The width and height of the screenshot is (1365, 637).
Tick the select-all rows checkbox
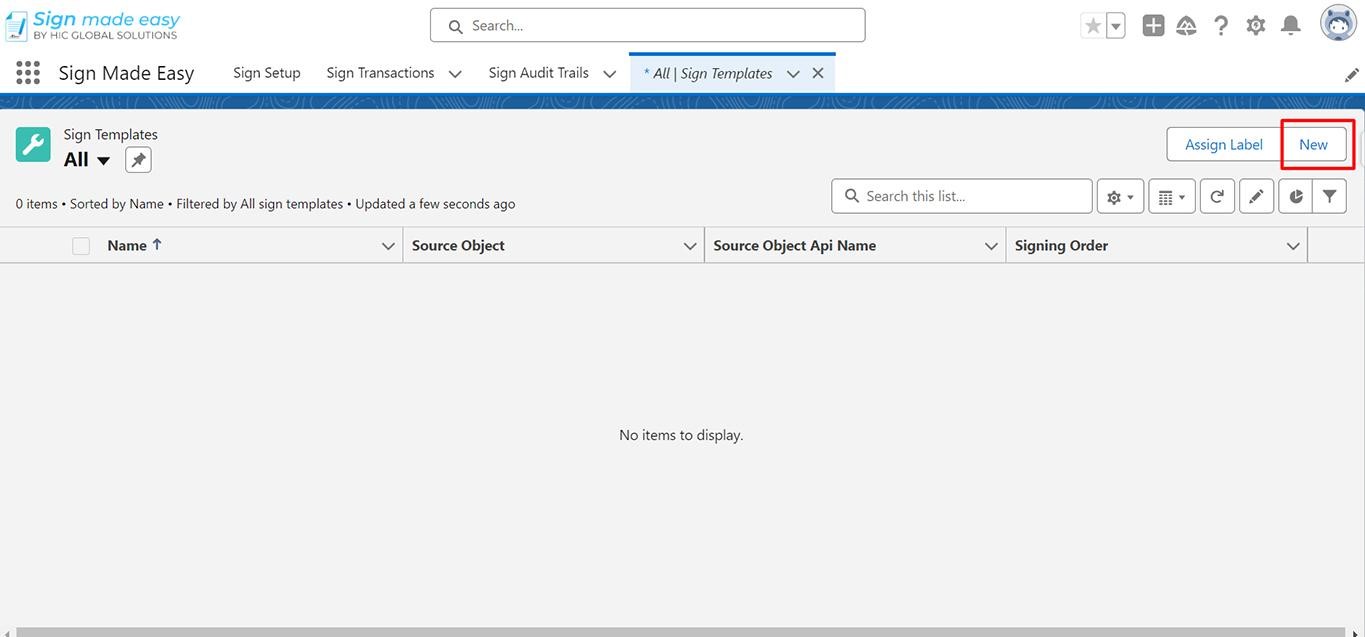point(81,246)
